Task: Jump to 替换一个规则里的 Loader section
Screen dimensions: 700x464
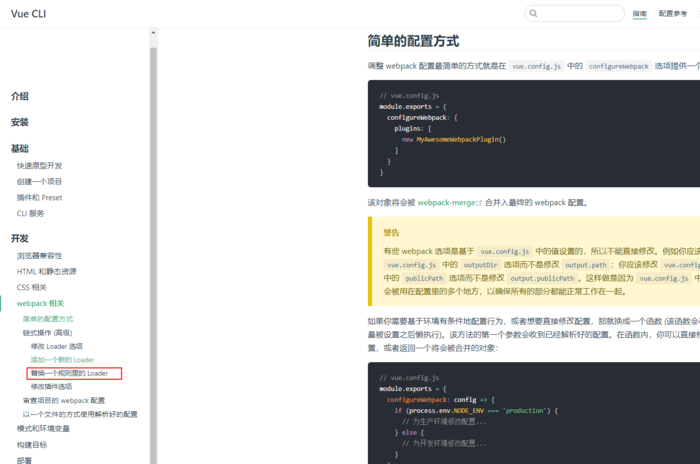Action: tap(69, 373)
